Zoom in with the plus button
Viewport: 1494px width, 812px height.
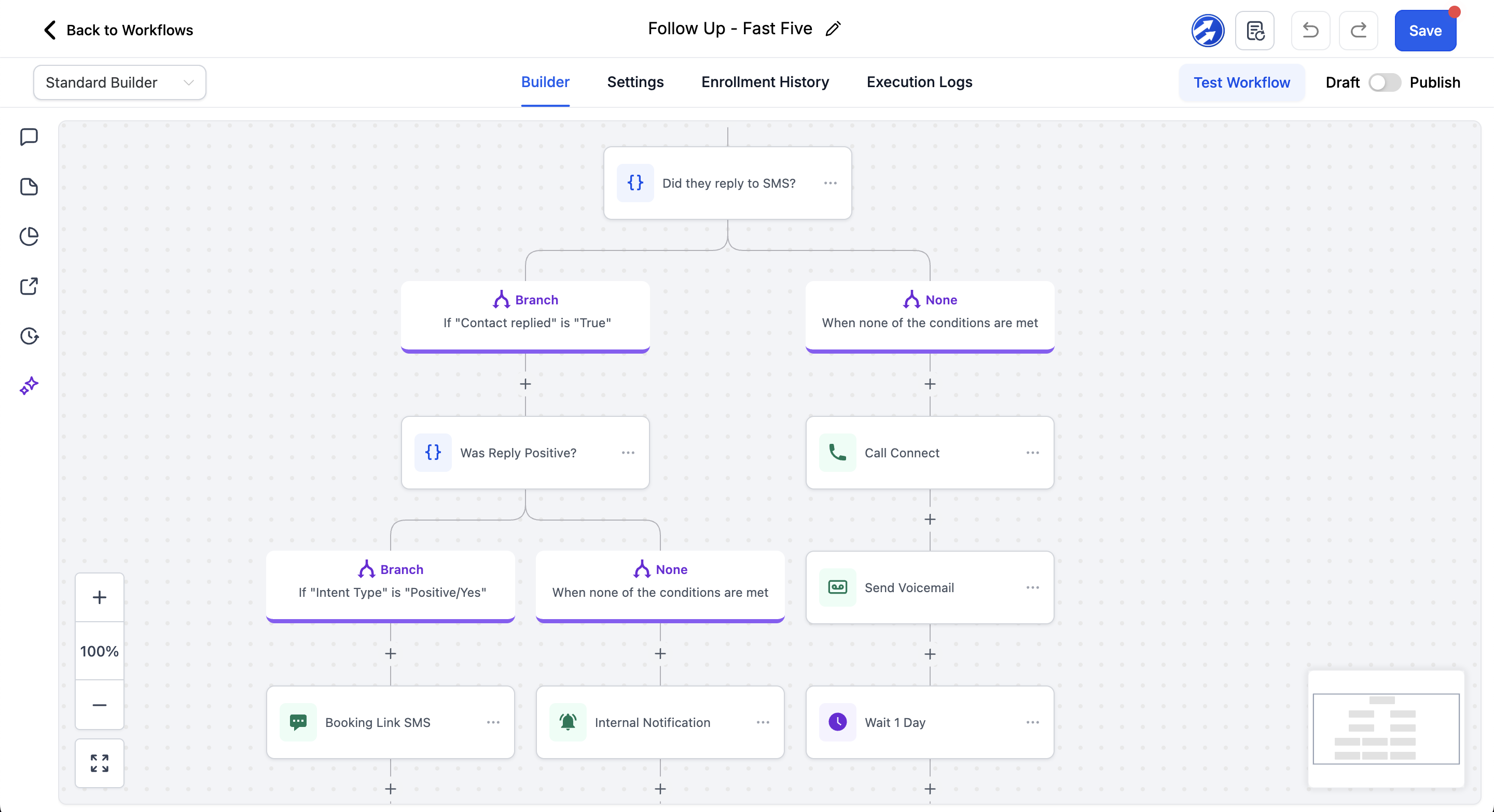[99, 597]
